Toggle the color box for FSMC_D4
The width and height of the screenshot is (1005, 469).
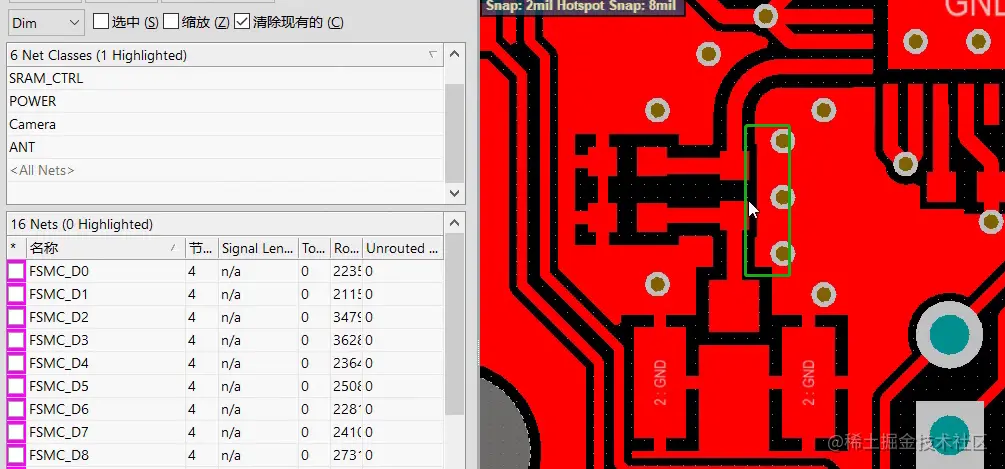(16, 363)
